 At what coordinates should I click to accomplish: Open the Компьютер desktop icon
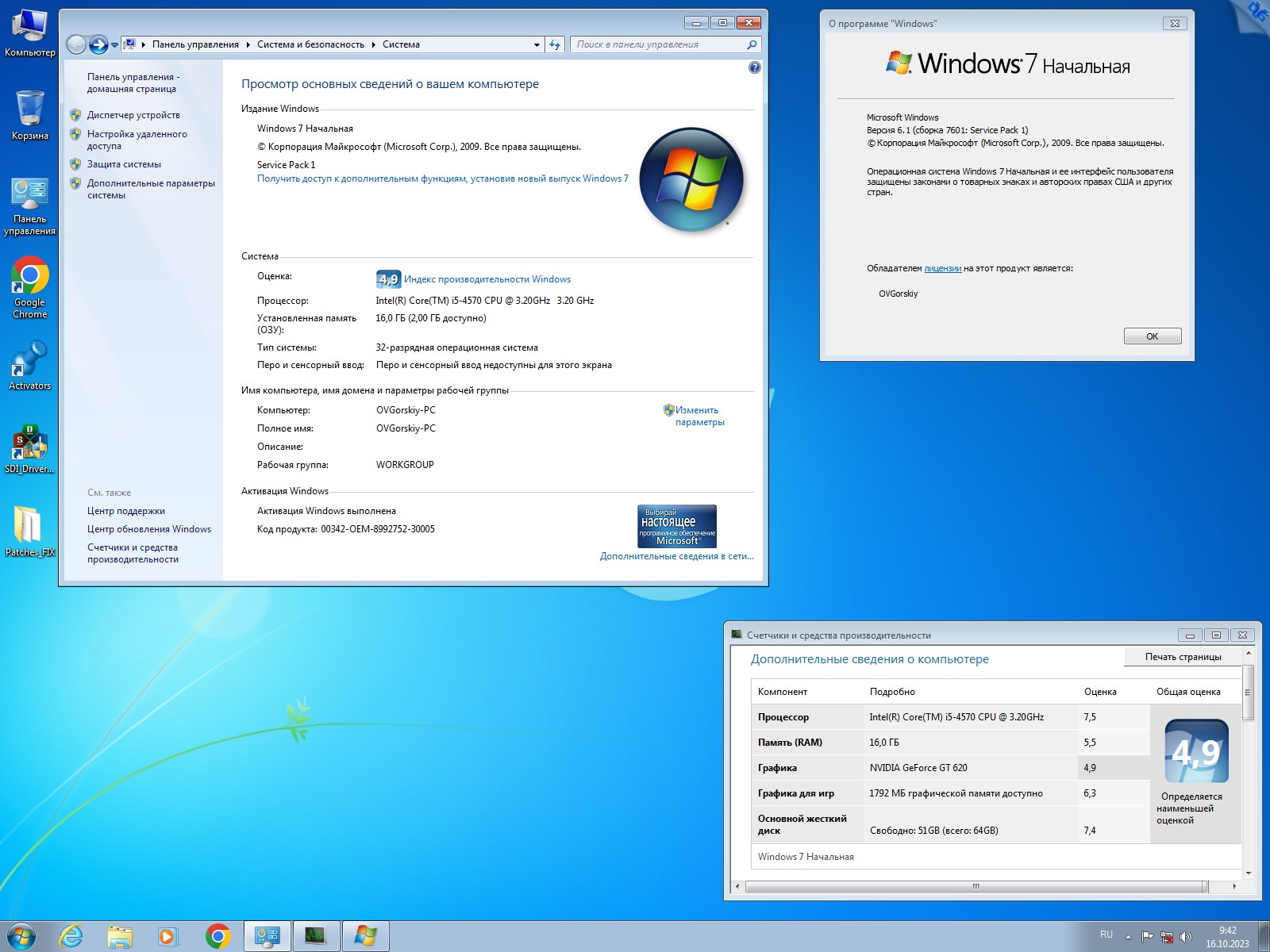(29, 33)
